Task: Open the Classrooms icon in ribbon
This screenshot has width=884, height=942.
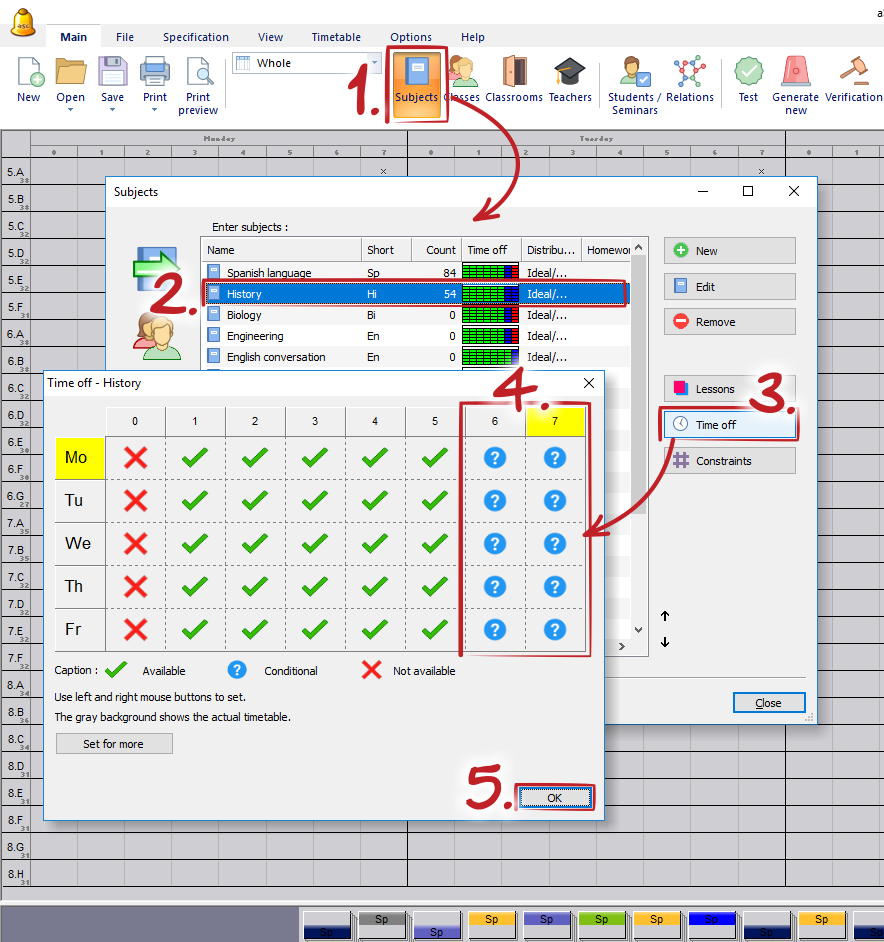Action: click(513, 74)
